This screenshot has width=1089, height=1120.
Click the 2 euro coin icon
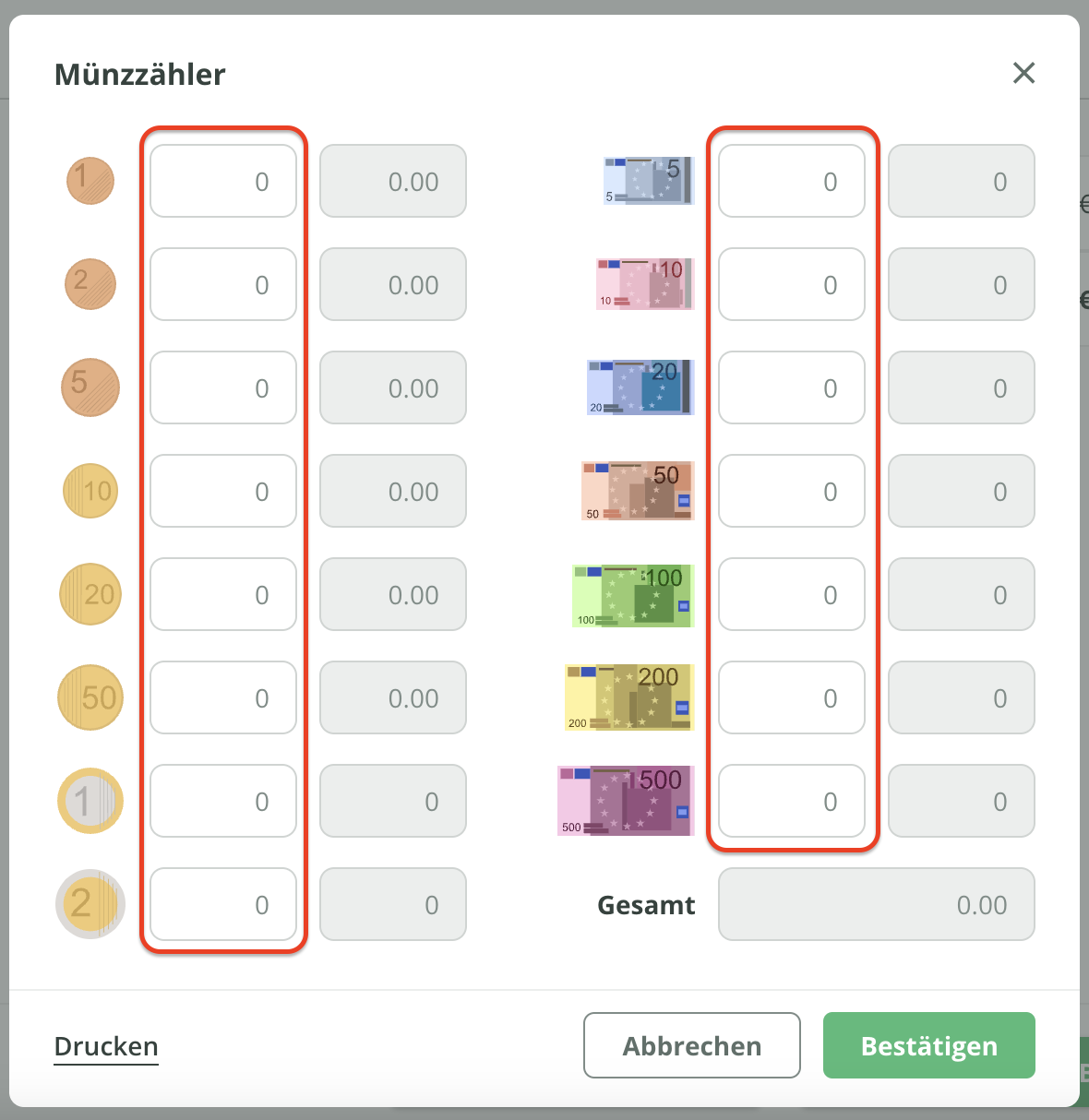(x=90, y=904)
